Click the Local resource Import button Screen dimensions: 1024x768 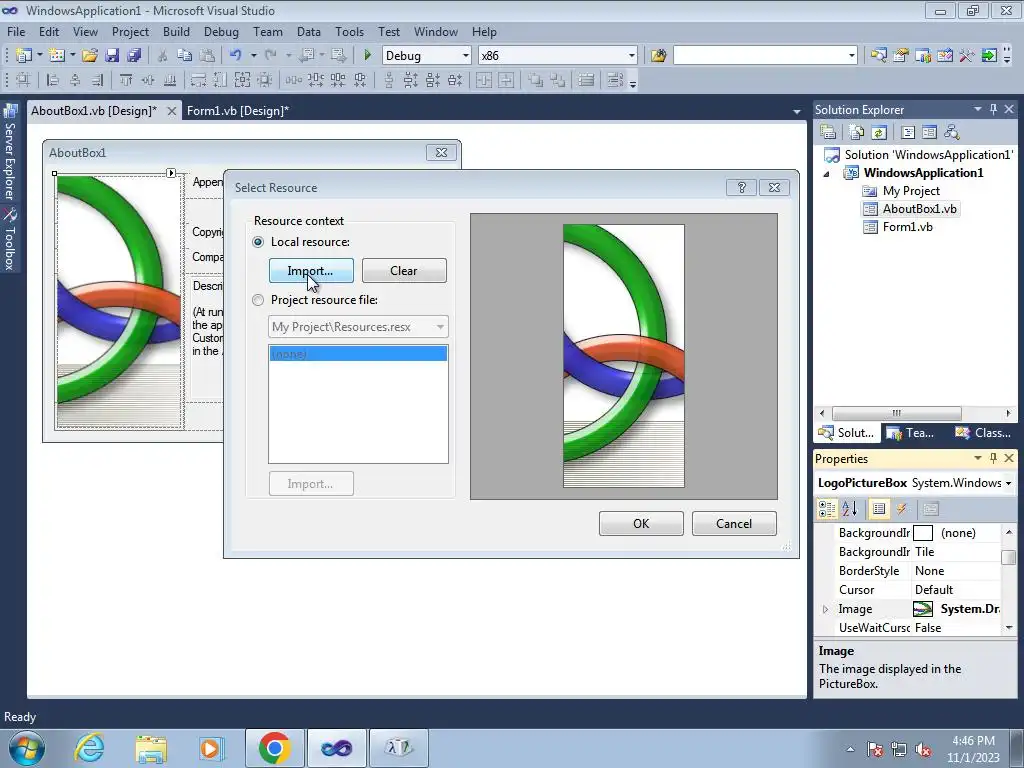311,270
